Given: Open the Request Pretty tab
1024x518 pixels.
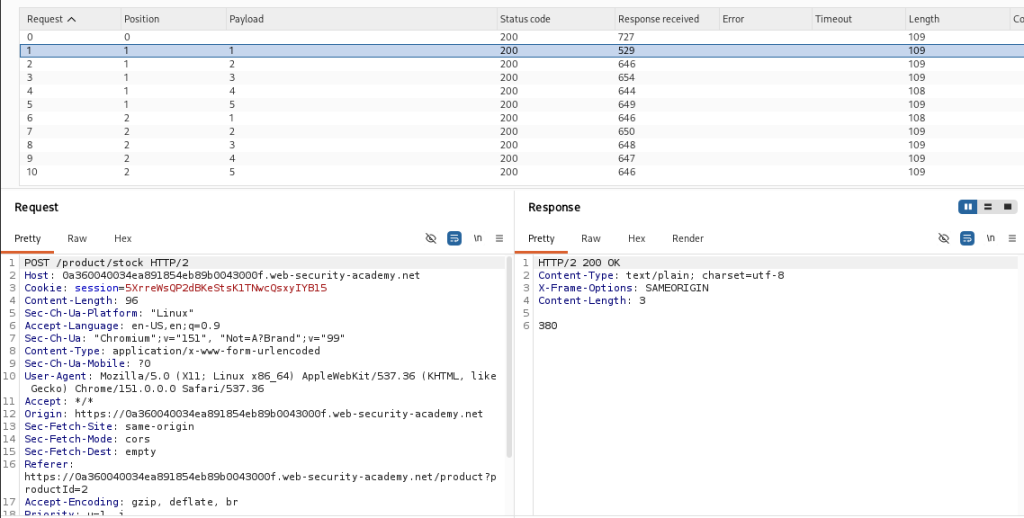Looking at the screenshot, I should (x=27, y=238).
